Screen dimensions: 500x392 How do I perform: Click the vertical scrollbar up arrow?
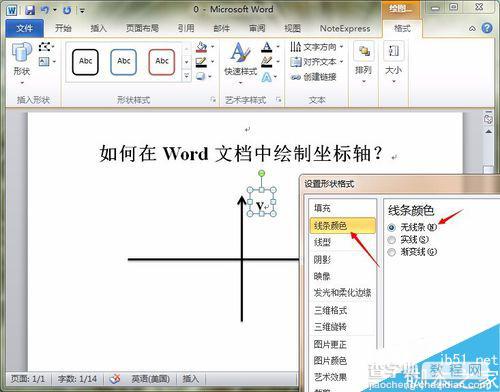coord(489,132)
